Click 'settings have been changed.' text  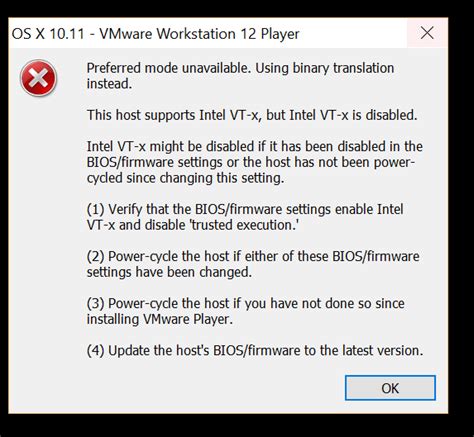[x=169, y=272]
